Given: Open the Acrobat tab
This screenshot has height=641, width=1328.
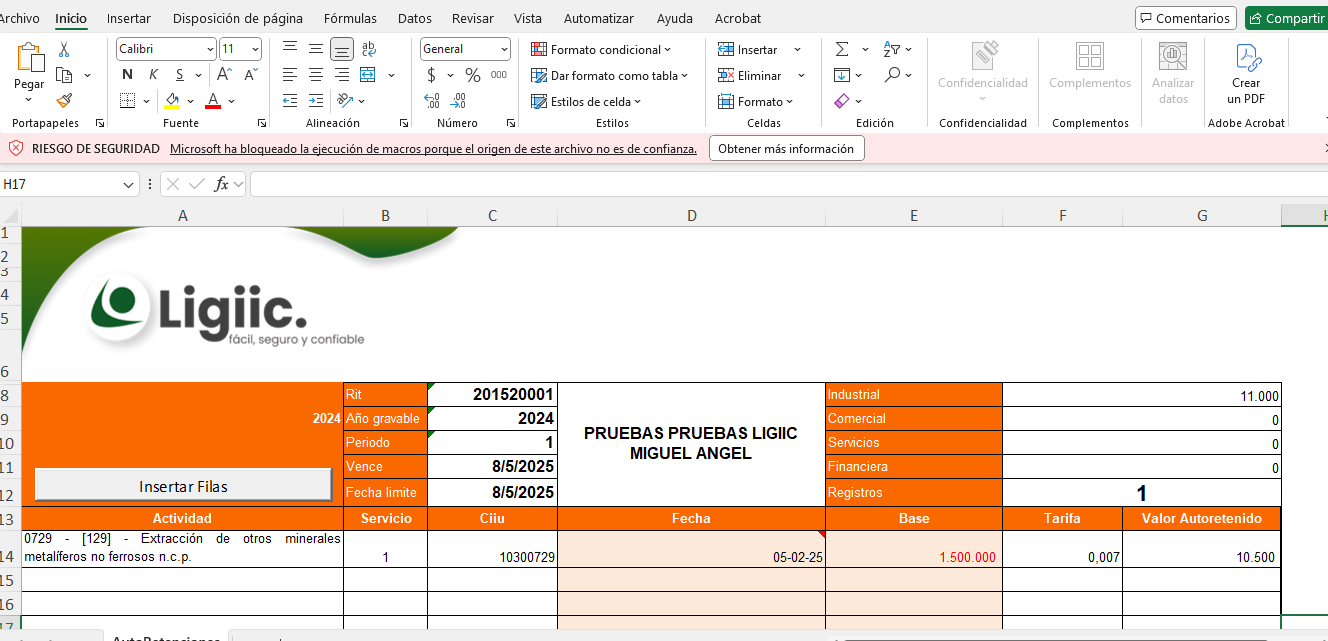Looking at the screenshot, I should (738, 18).
